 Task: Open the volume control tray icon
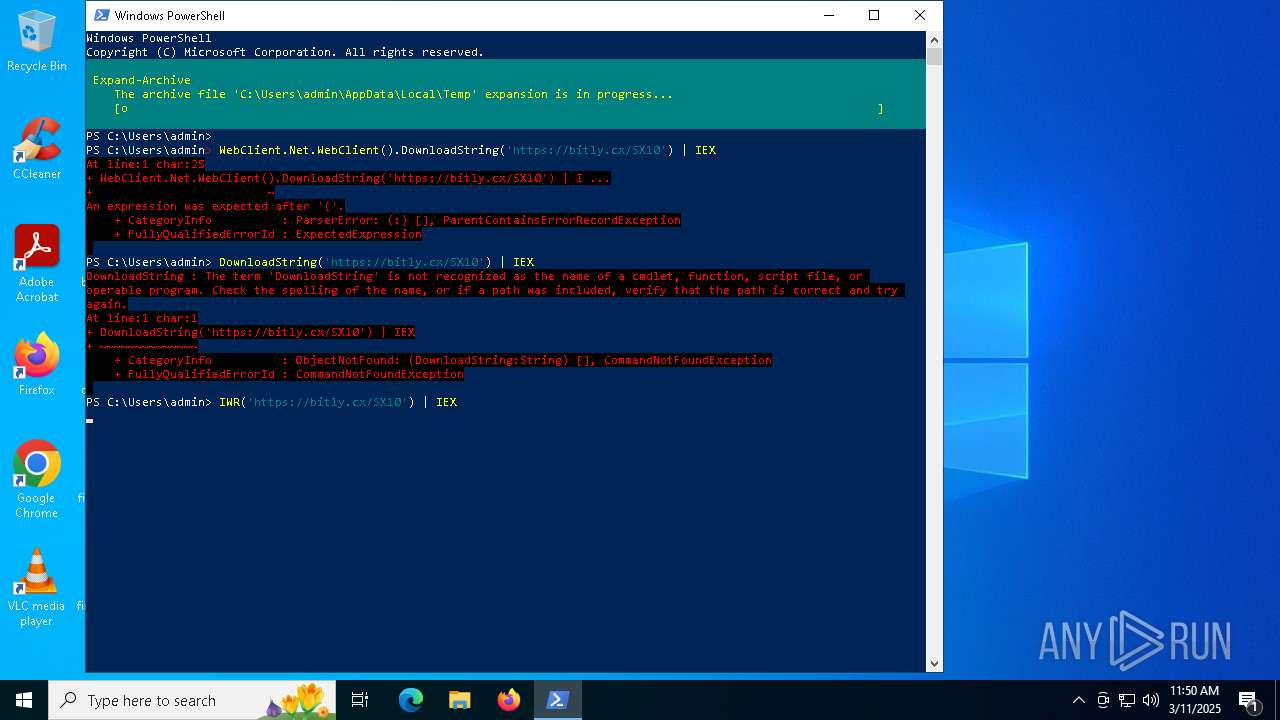(1151, 700)
